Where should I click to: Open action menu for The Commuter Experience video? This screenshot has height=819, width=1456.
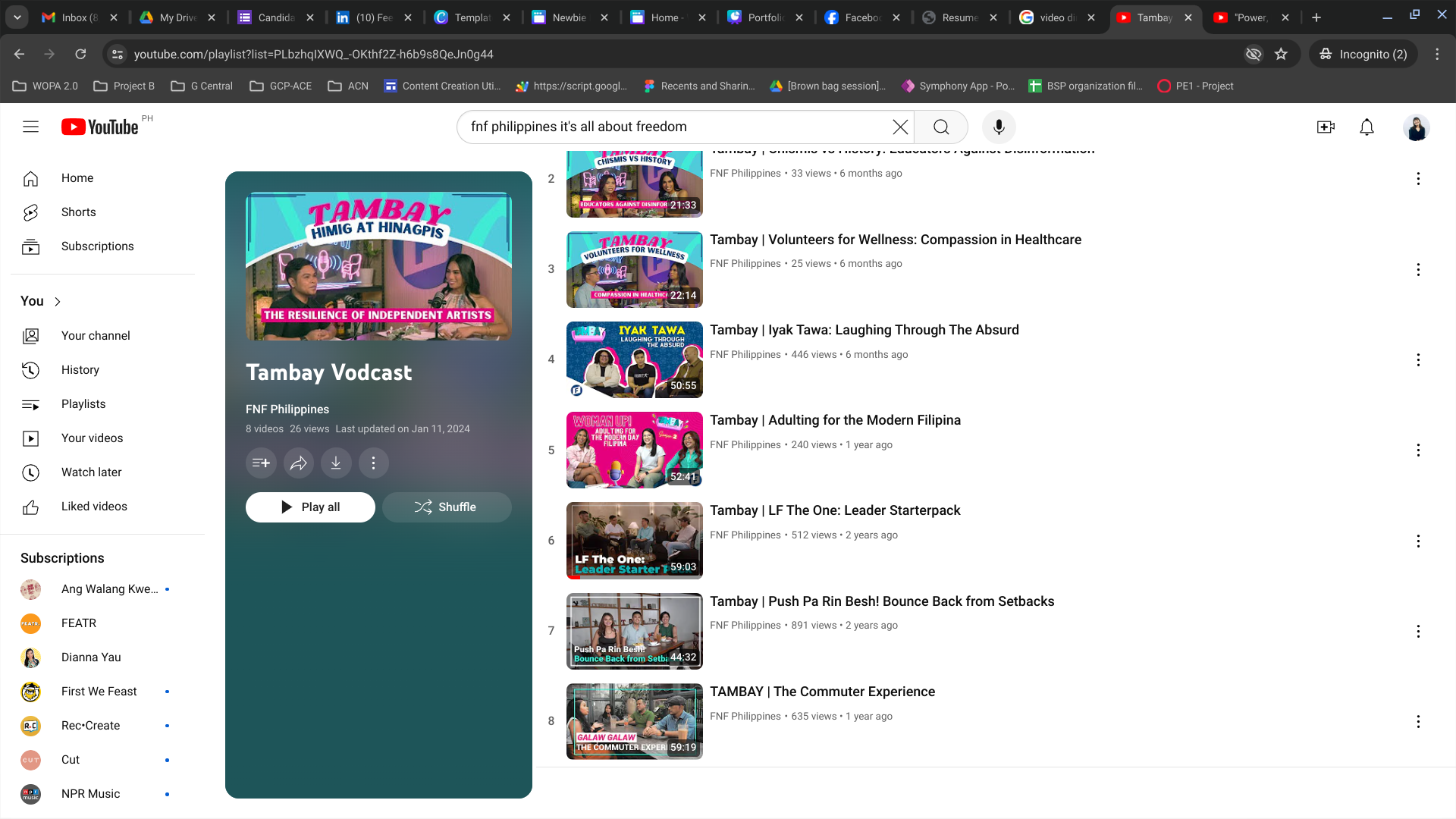[x=1418, y=721]
